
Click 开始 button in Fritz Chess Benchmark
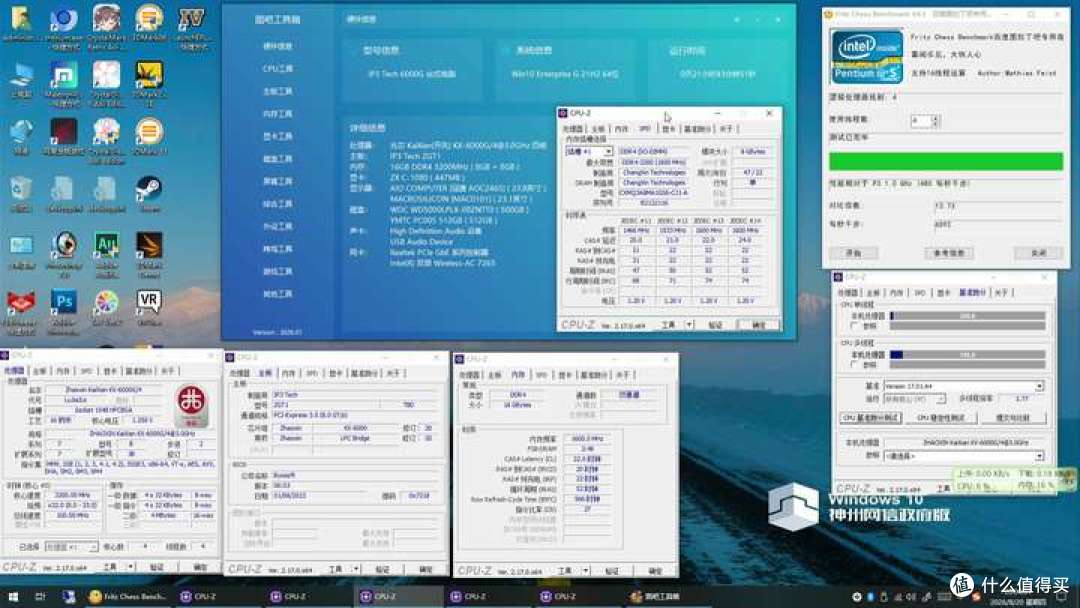point(853,253)
